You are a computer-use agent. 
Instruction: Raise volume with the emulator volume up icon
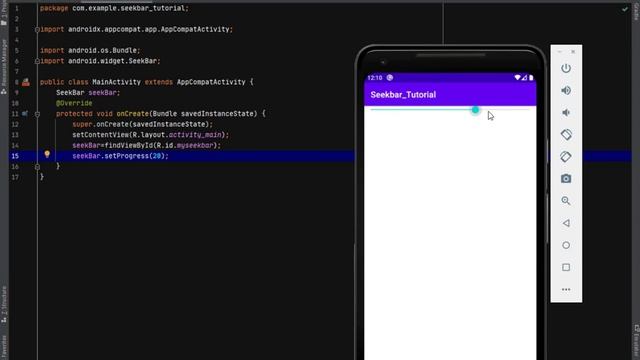566,90
